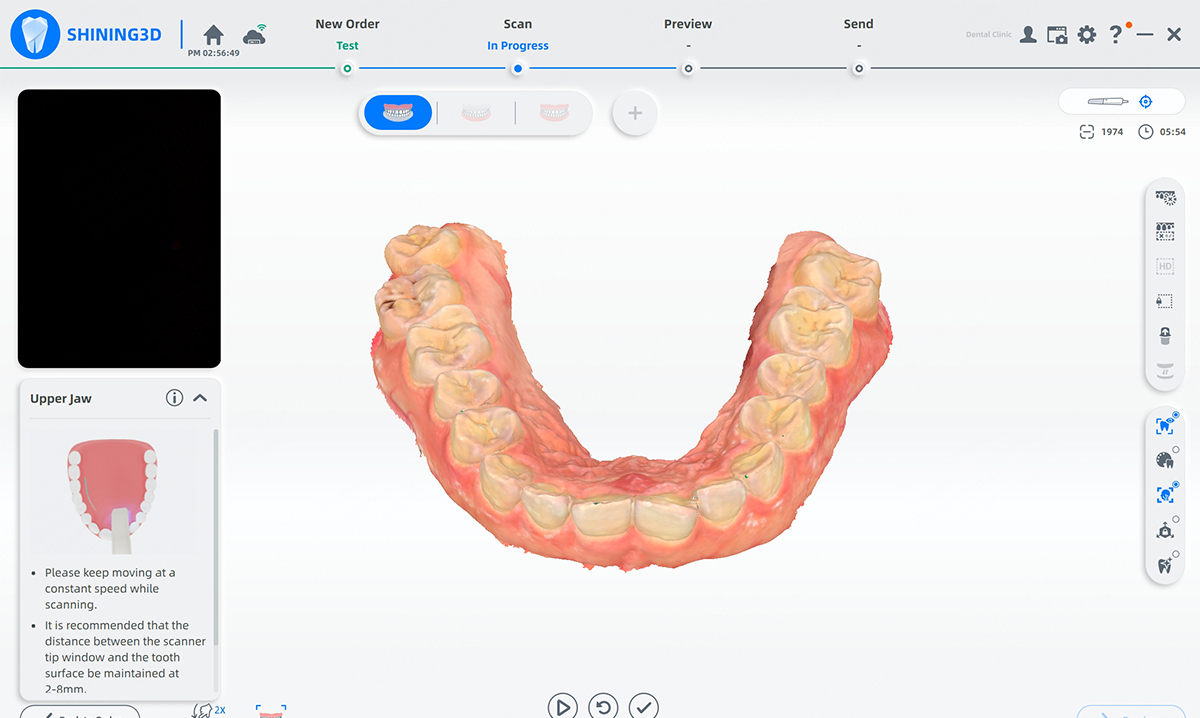Click the '1974' frame count value
This screenshot has width=1200, height=718.
pyautogui.click(x=1112, y=132)
